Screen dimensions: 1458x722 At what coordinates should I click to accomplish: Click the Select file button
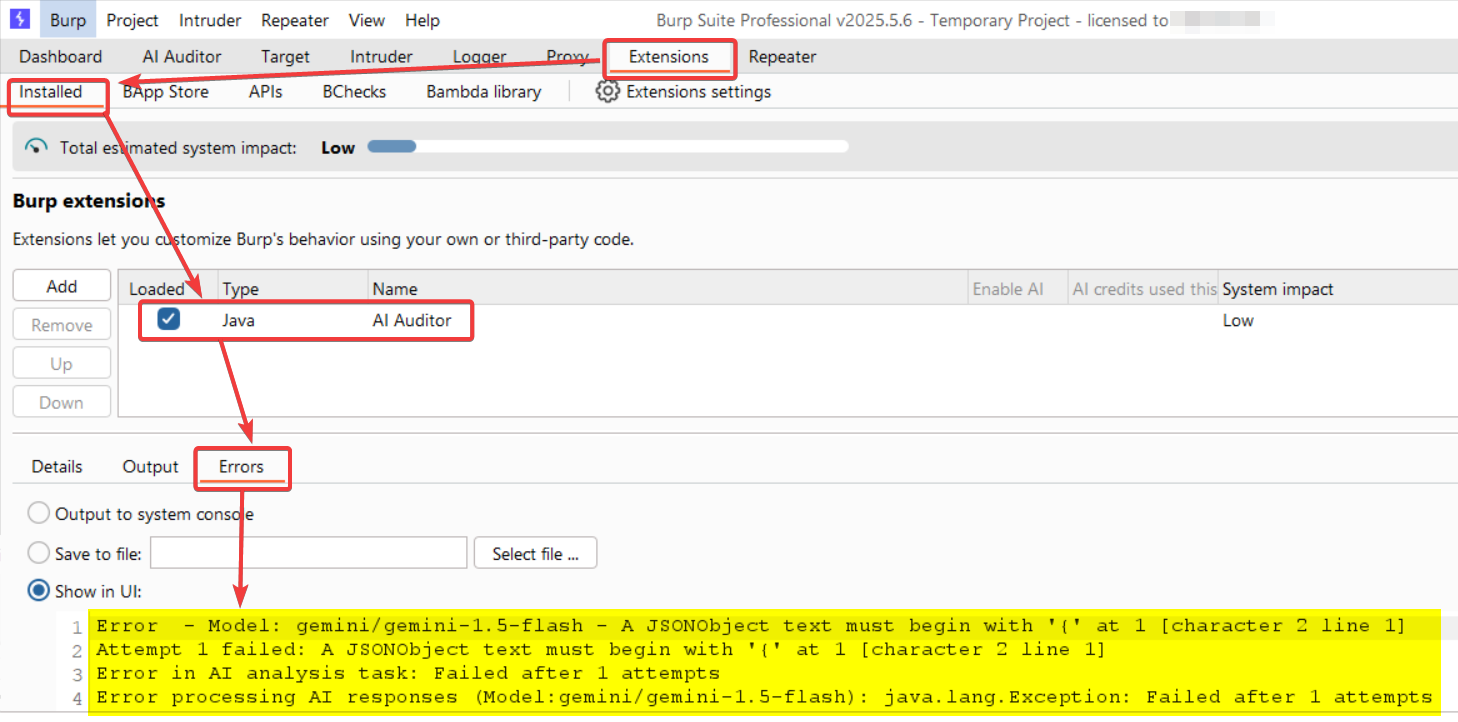[x=535, y=553]
